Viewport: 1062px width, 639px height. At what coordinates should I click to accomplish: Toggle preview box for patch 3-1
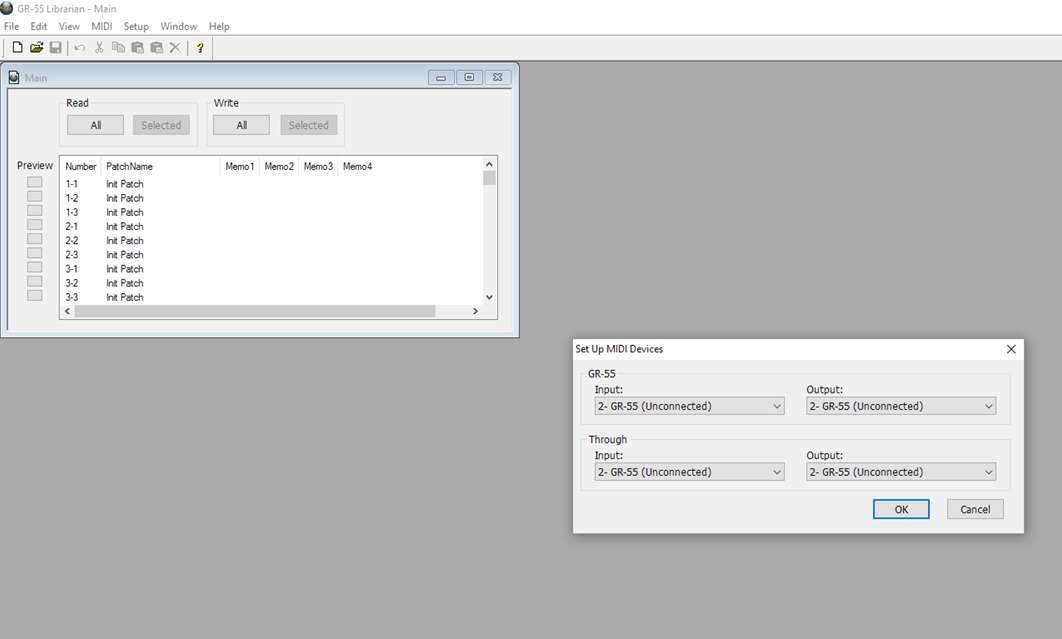[x=35, y=268]
